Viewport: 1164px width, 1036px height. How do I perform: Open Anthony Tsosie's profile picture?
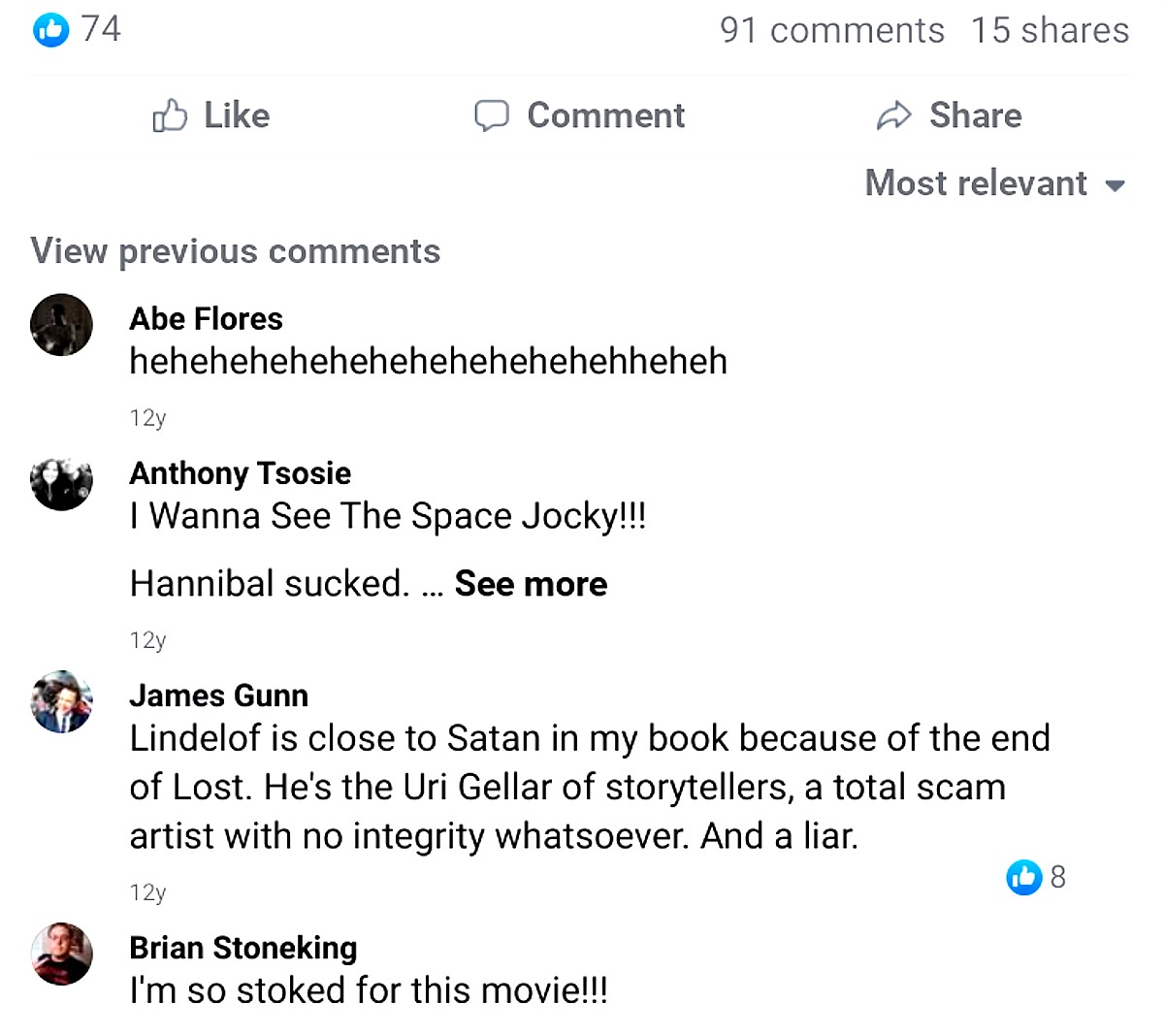coord(62,480)
